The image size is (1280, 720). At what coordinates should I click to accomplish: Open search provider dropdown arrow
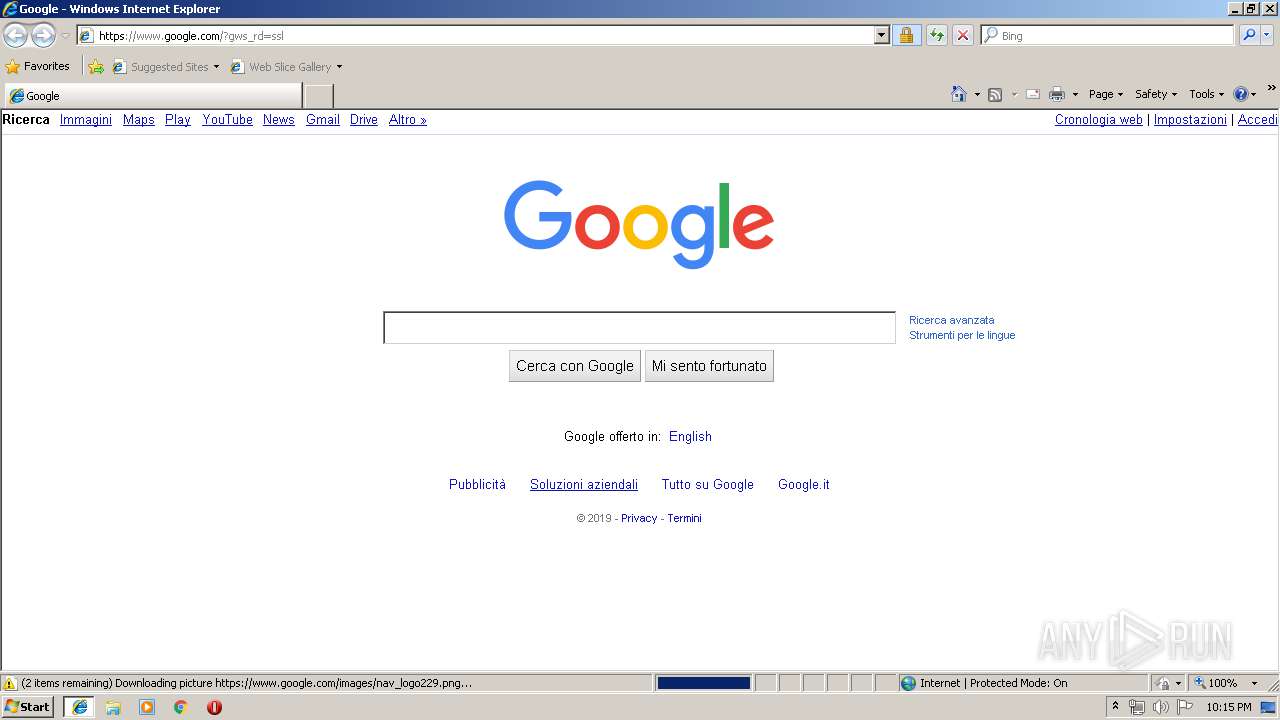(x=1268, y=35)
